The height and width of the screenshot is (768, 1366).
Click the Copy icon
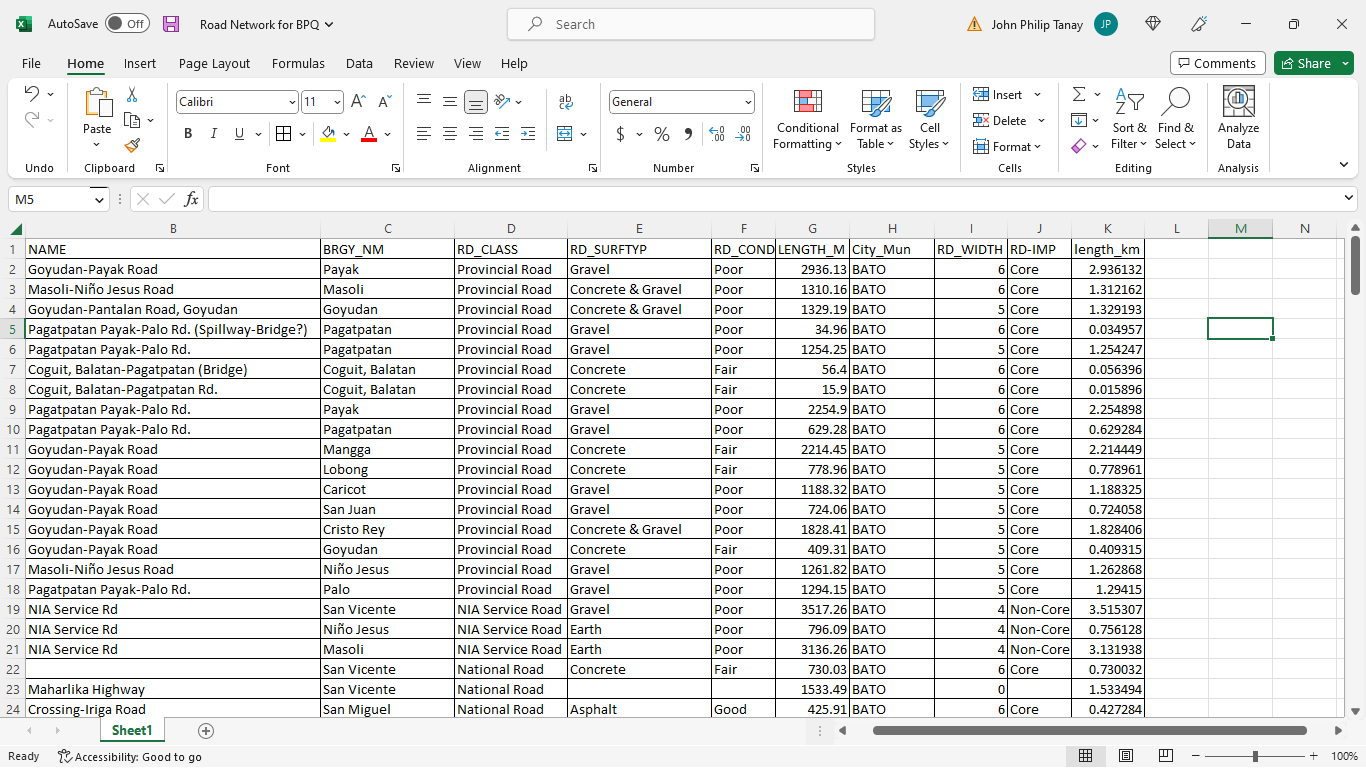[x=132, y=120]
